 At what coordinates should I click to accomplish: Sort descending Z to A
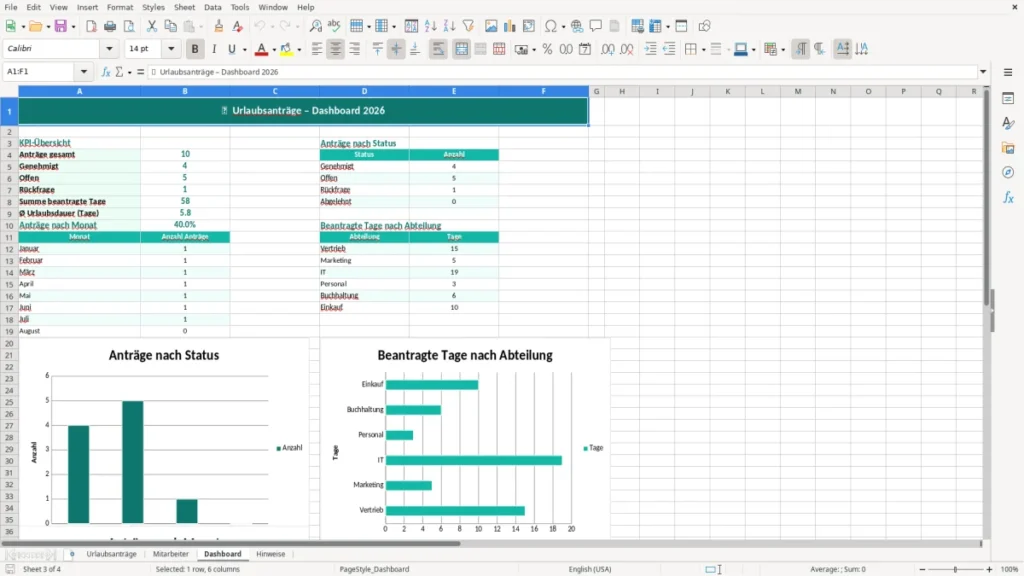coord(449,26)
